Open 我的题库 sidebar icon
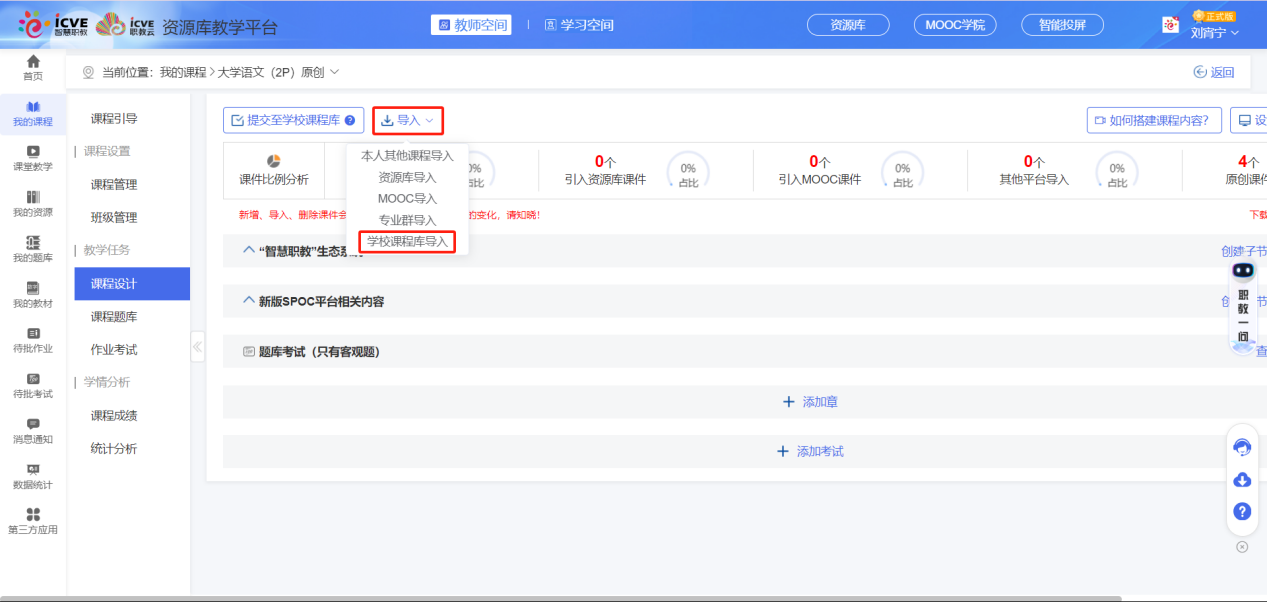 pos(33,248)
